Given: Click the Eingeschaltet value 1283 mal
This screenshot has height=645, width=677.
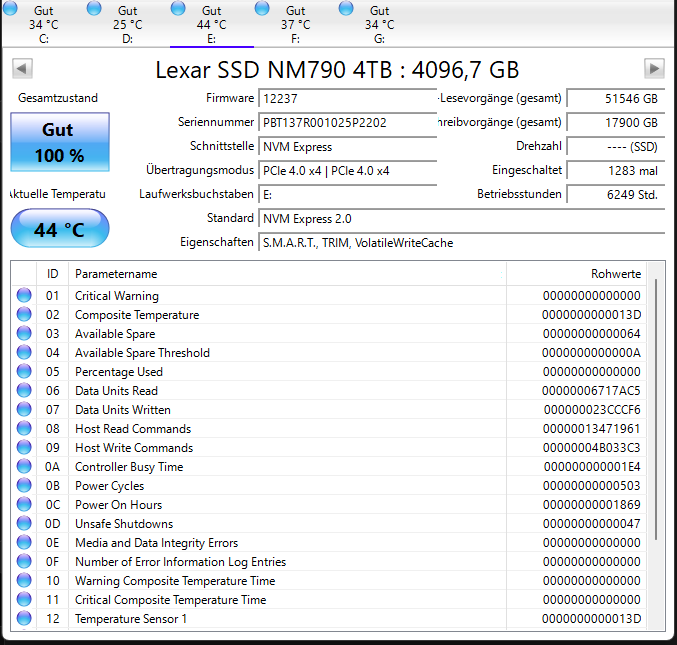Looking at the screenshot, I should pyautogui.click(x=616, y=171).
